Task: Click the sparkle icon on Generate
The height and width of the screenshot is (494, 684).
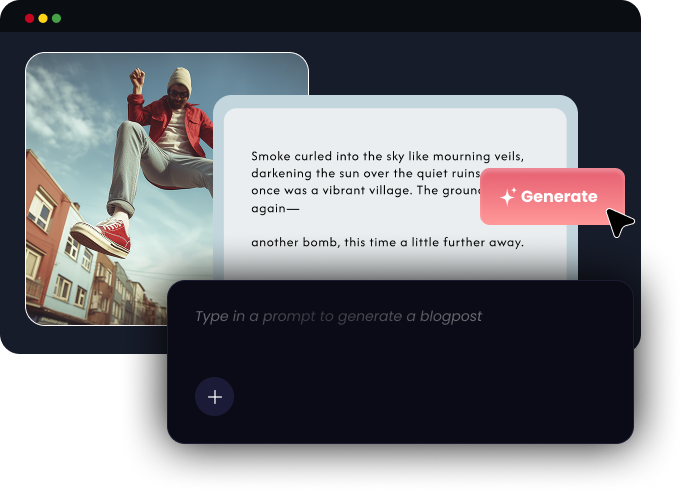Action: click(508, 197)
